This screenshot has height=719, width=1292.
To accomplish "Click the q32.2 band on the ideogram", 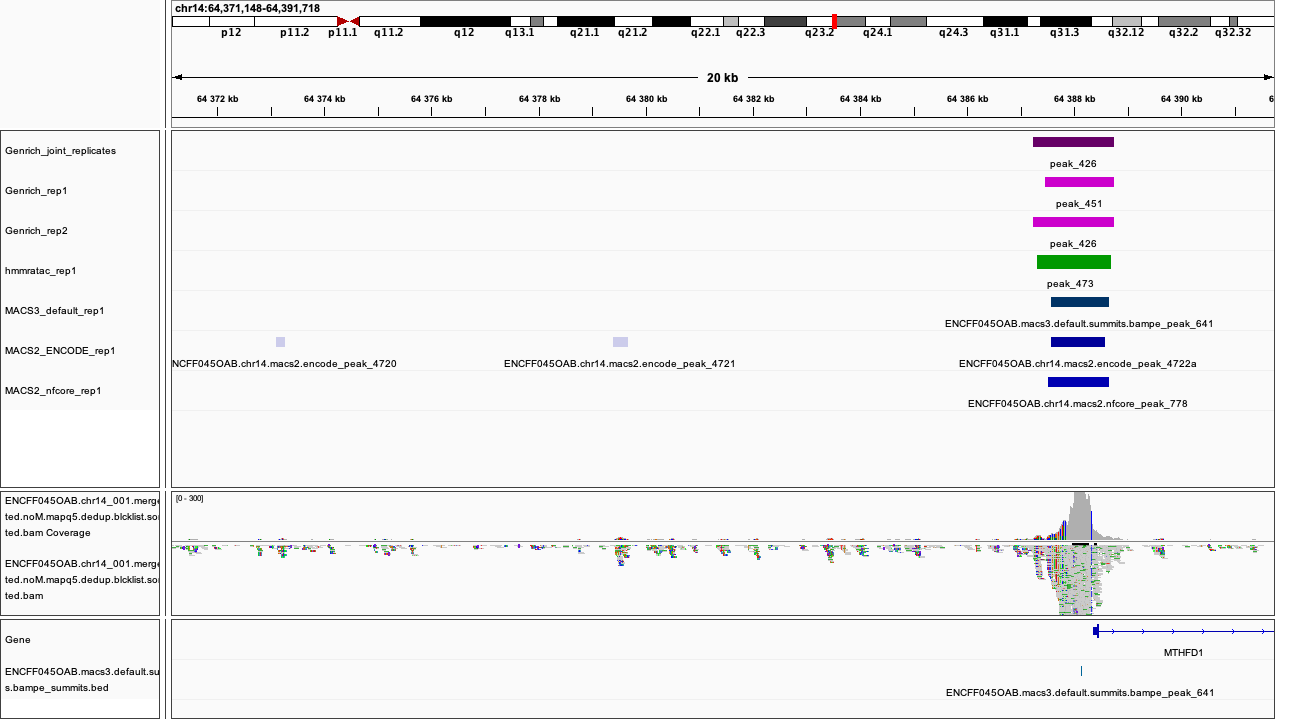I will coord(1184,21).
